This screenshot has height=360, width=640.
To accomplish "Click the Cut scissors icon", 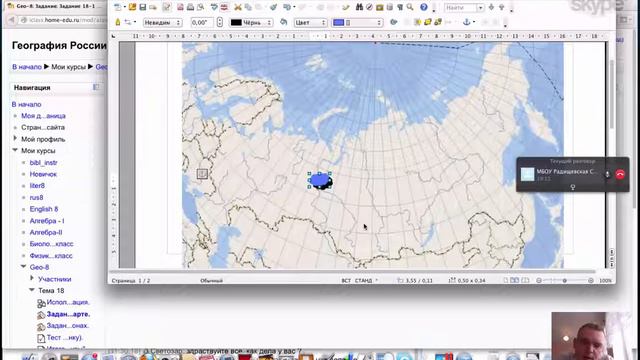I will (238, 7).
